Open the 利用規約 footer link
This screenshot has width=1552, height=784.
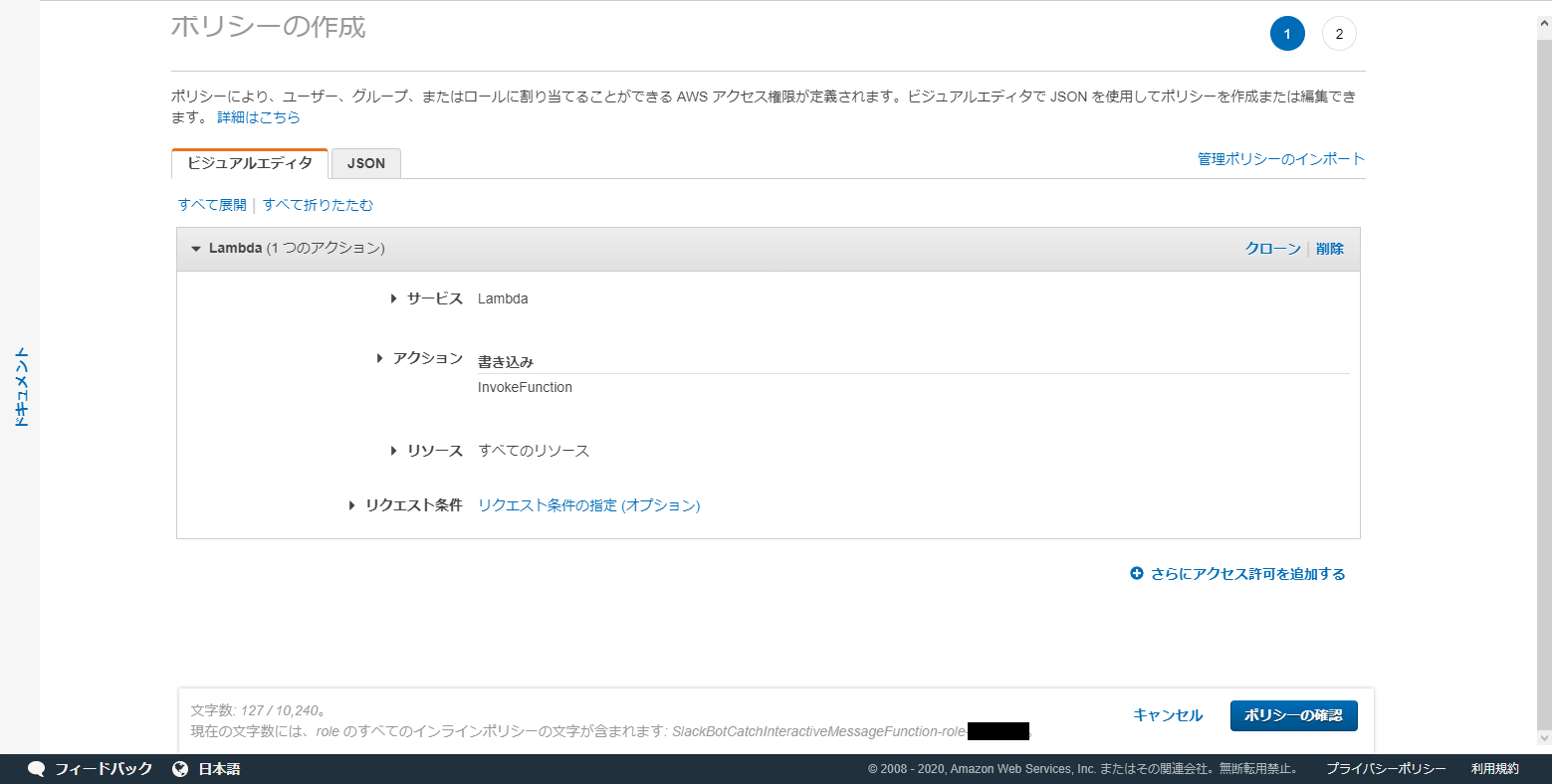(1495, 769)
